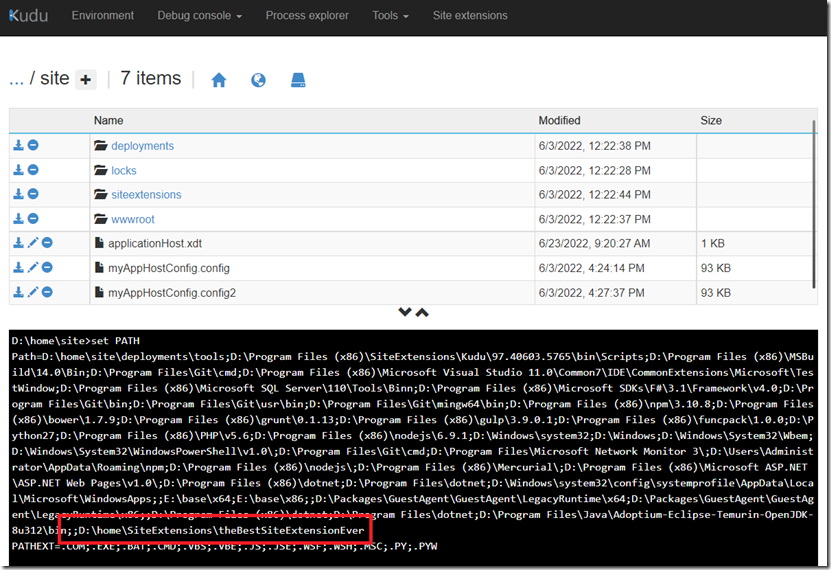Viewport: 831px width, 570px height.
Task: Click the Name column header
Action: 109,121
